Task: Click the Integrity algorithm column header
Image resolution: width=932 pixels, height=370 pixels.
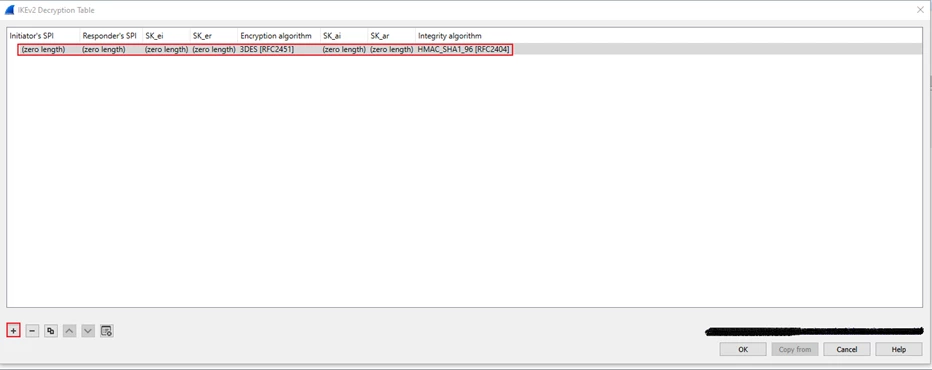Action: click(x=450, y=36)
